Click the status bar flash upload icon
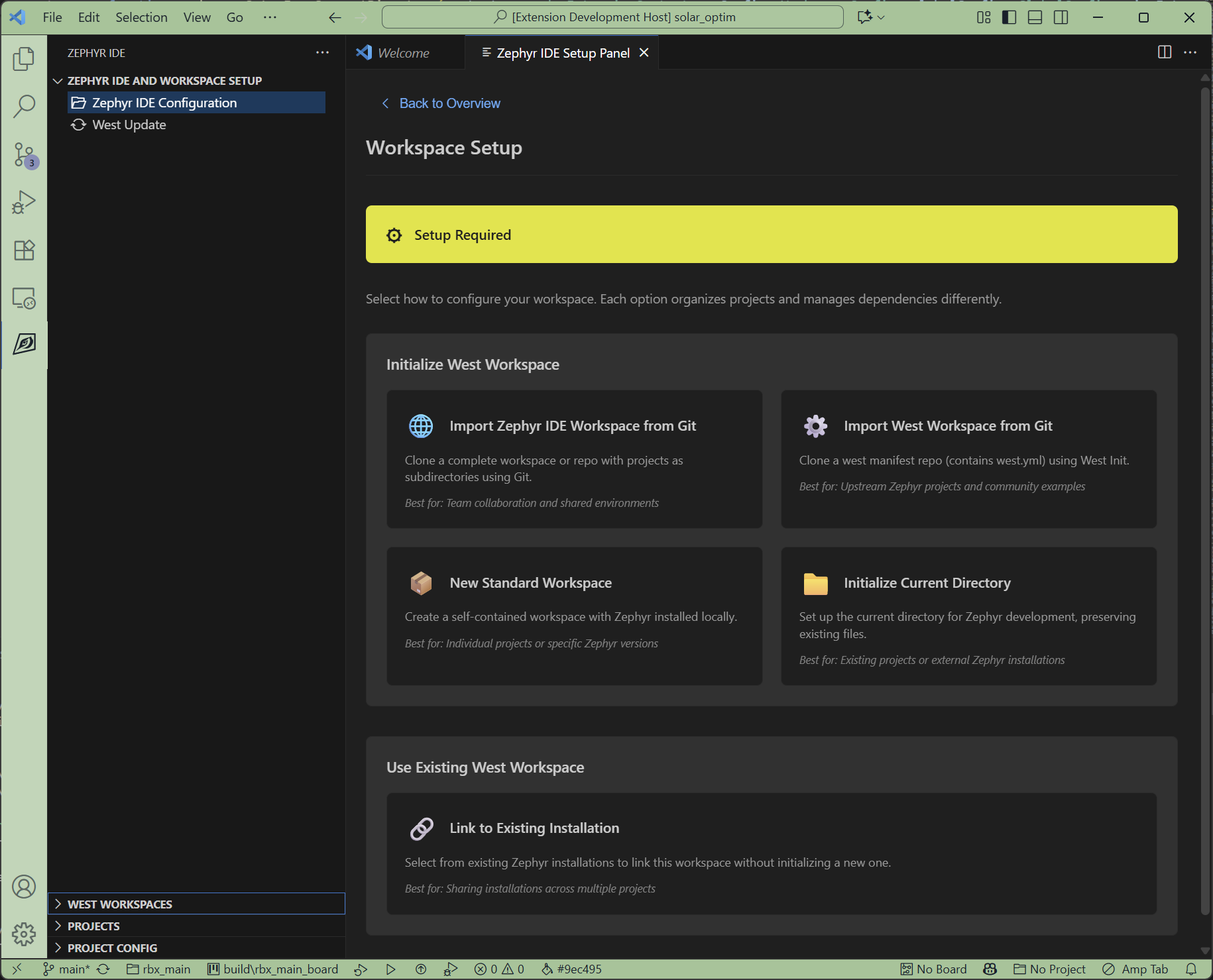Viewport: 1213px width, 980px height. (421, 969)
